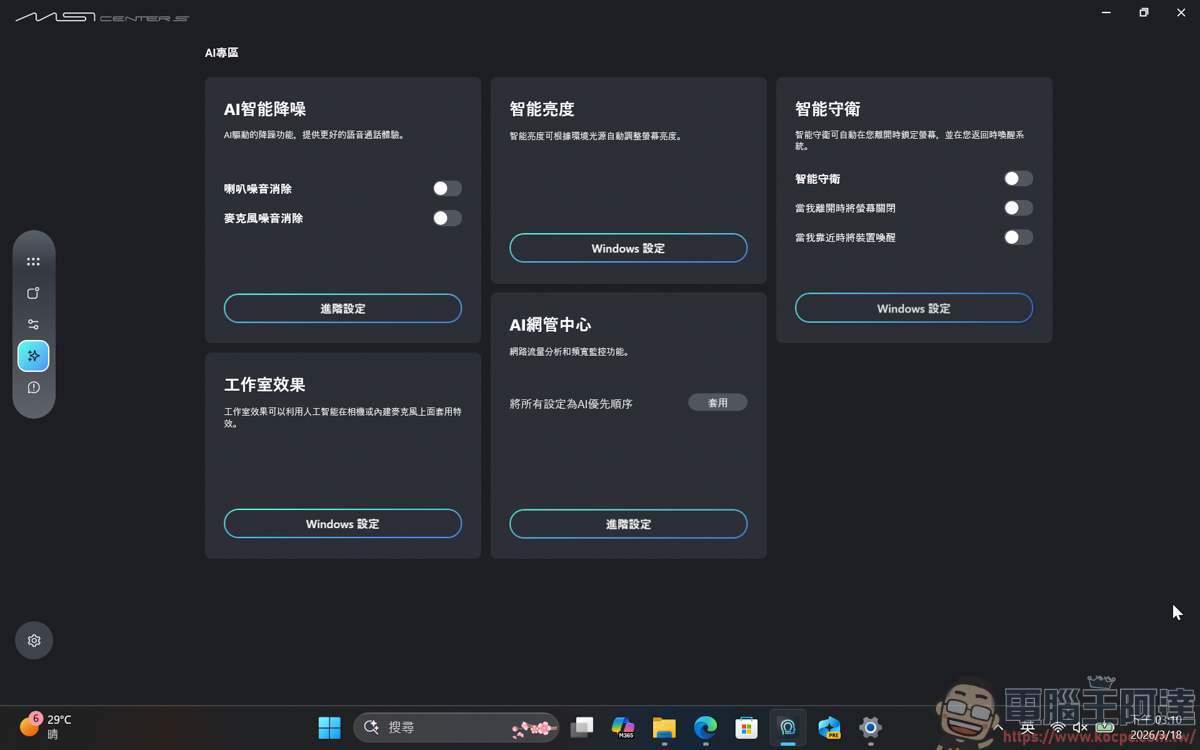This screenshot has height=750, width=1200.
Task: Expand hidden system tray icons chevron
Action: [998, 728]
